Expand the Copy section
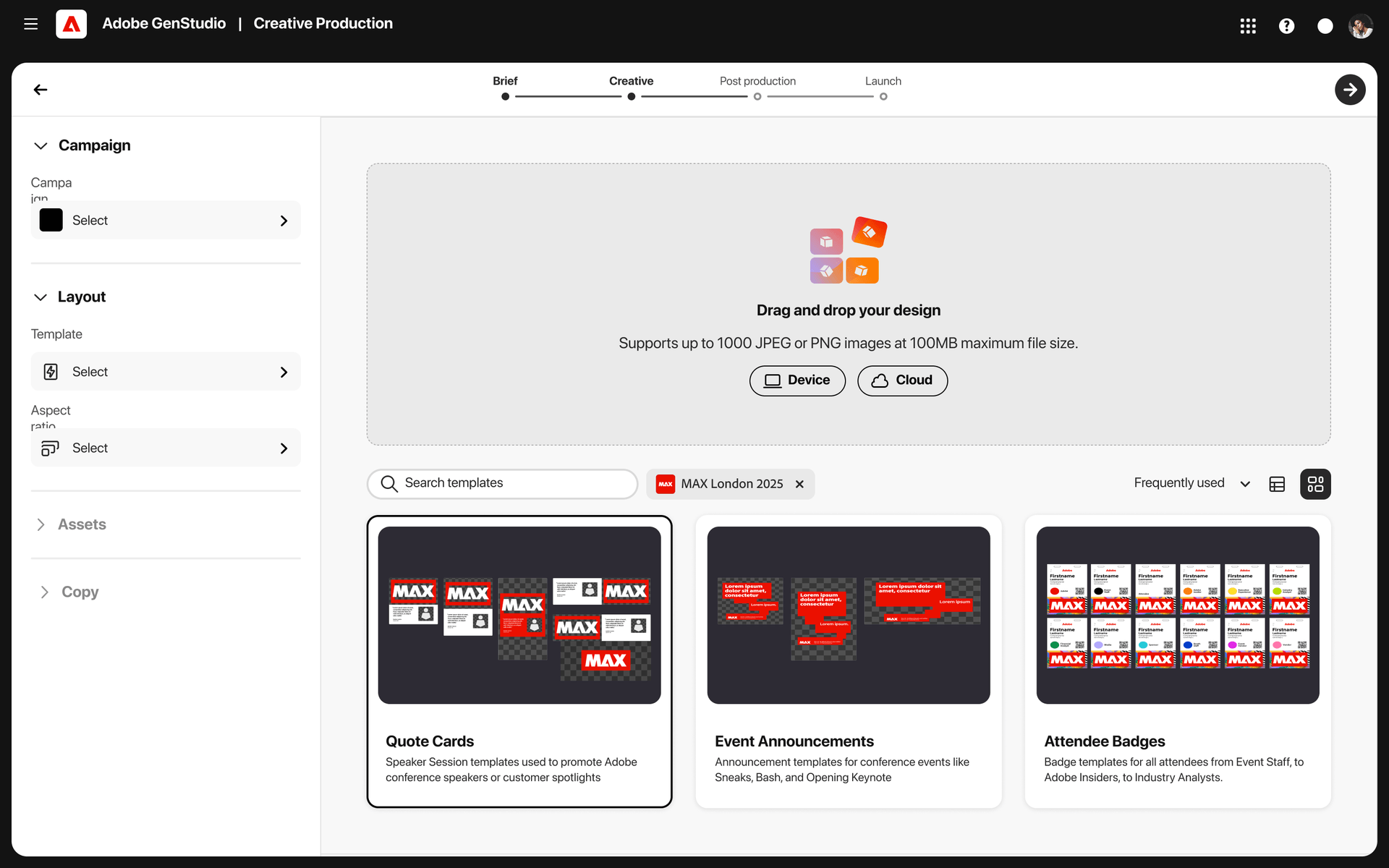1389x868 pixels. pyautogui.click(x=44, y=592)
